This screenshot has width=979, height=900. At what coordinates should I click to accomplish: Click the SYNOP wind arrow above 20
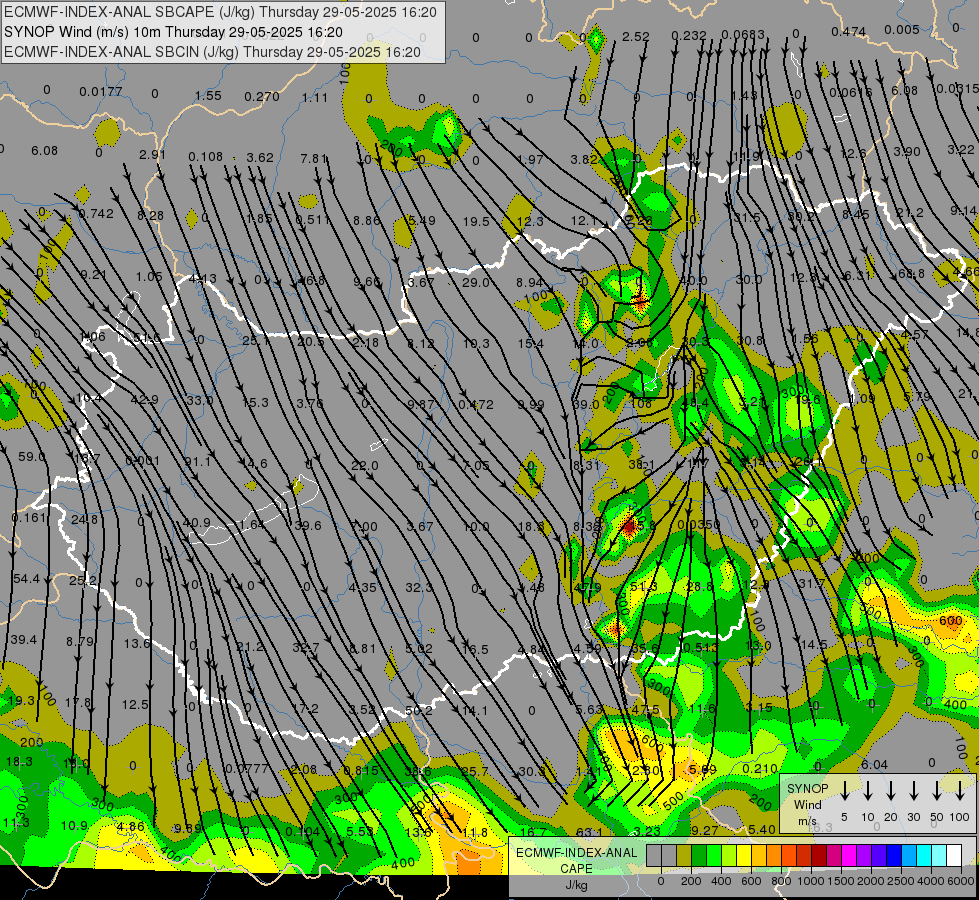point(890,790)
